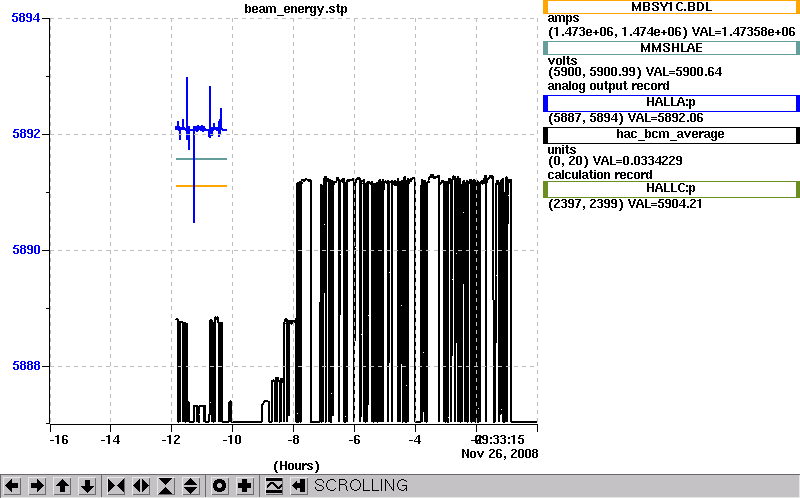Screen dimensions: 800x498
Task: Click the -6 hours x-axis label
Action: pyautogui.click(x=355, y=440)
